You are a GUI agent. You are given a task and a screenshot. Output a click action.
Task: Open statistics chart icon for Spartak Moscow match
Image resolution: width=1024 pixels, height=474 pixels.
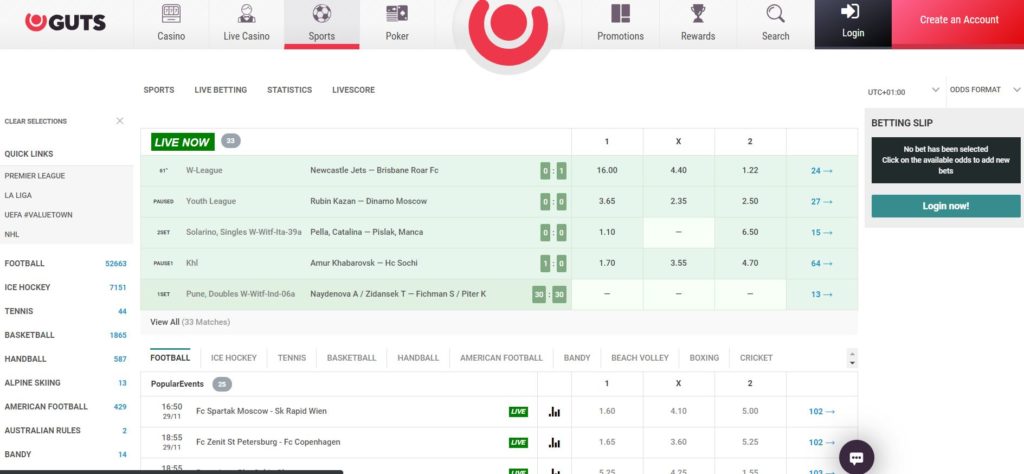pyautogui.click(x=555, y=411)
